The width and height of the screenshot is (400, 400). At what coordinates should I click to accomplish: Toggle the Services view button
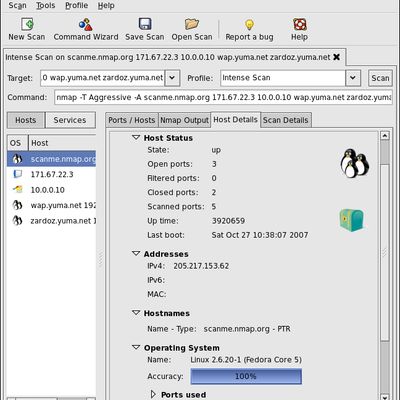[x=70, y=120]
